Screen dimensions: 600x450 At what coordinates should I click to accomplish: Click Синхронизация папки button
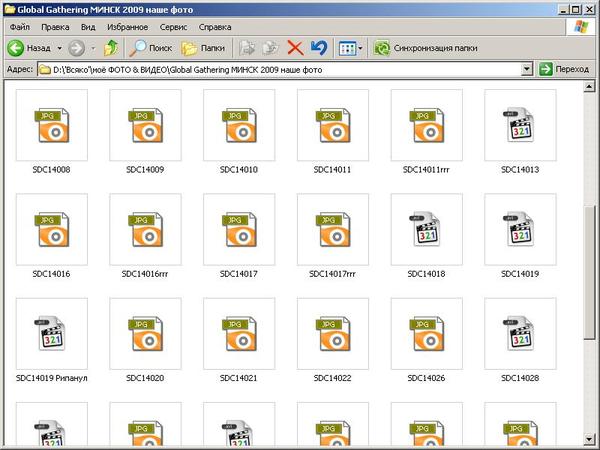point(425,48)
